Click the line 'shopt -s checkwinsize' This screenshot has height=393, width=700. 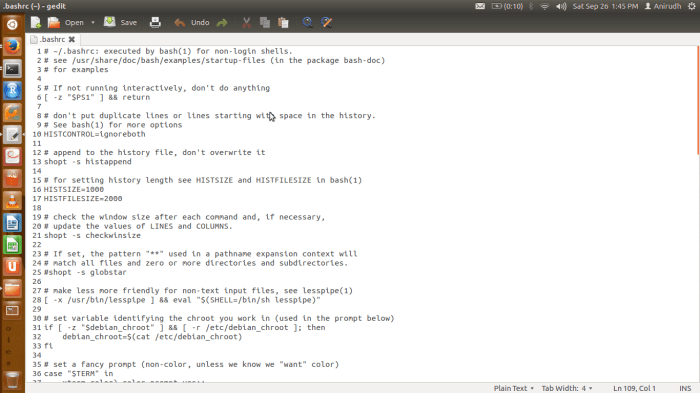tap(92, 235)
